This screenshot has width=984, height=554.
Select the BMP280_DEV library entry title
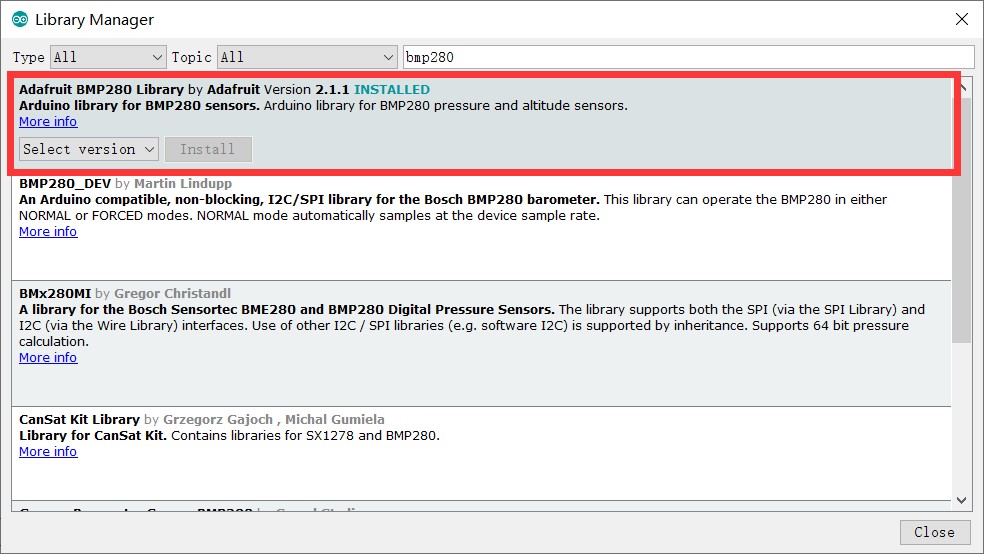tap(65, 184)
